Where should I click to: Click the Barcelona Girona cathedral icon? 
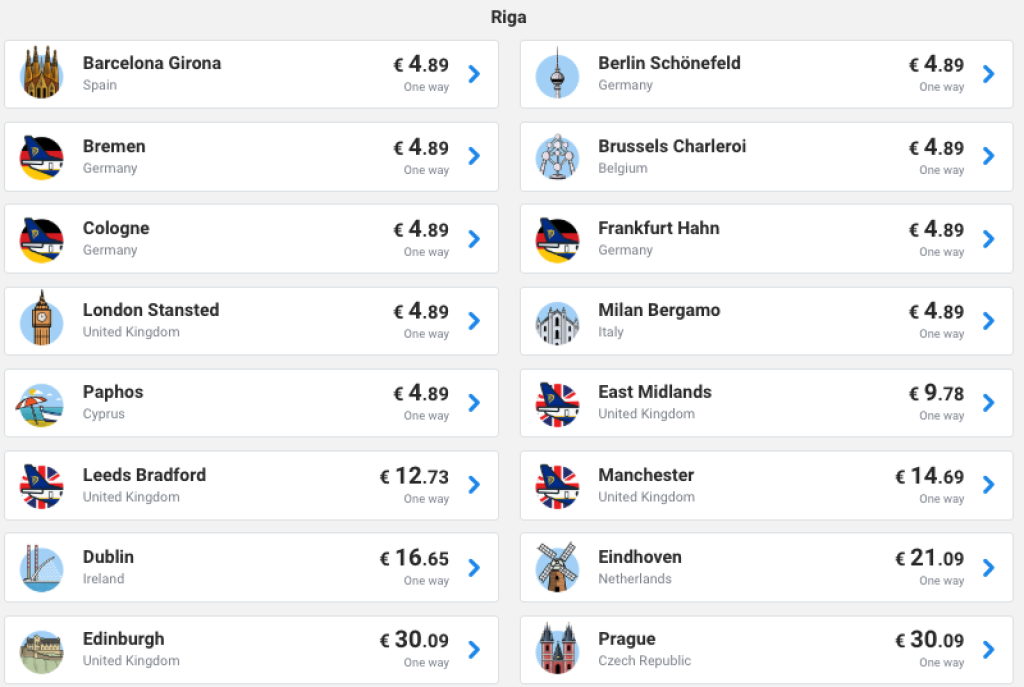pyautogui.click(x=42, y=73)
